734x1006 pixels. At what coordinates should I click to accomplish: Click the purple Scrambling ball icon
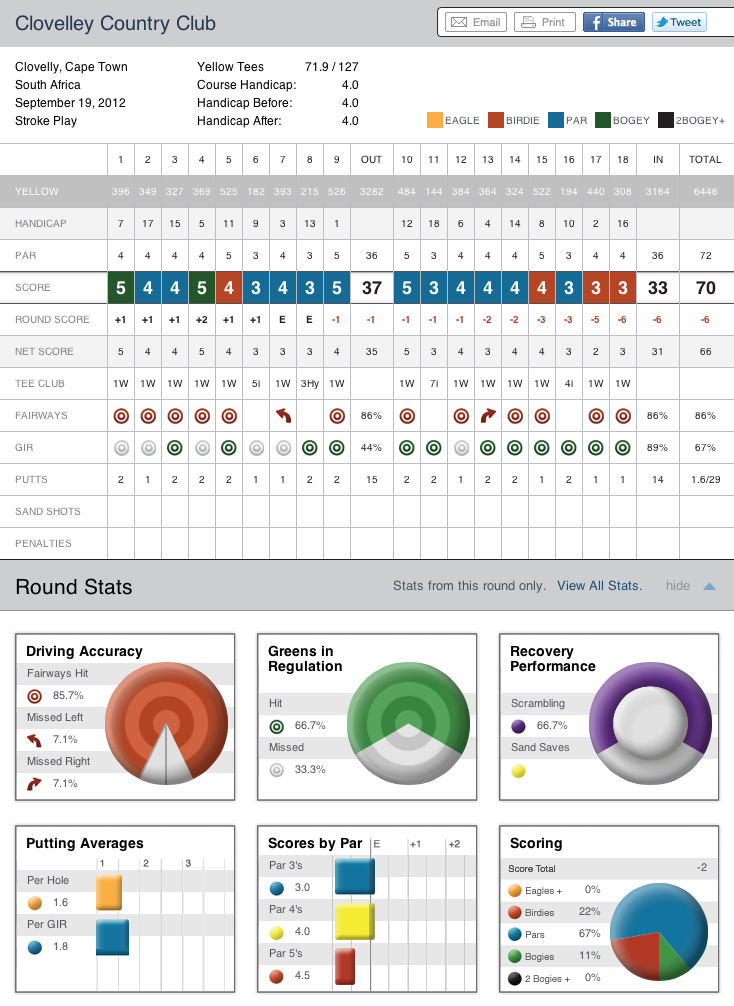point(518,725)
